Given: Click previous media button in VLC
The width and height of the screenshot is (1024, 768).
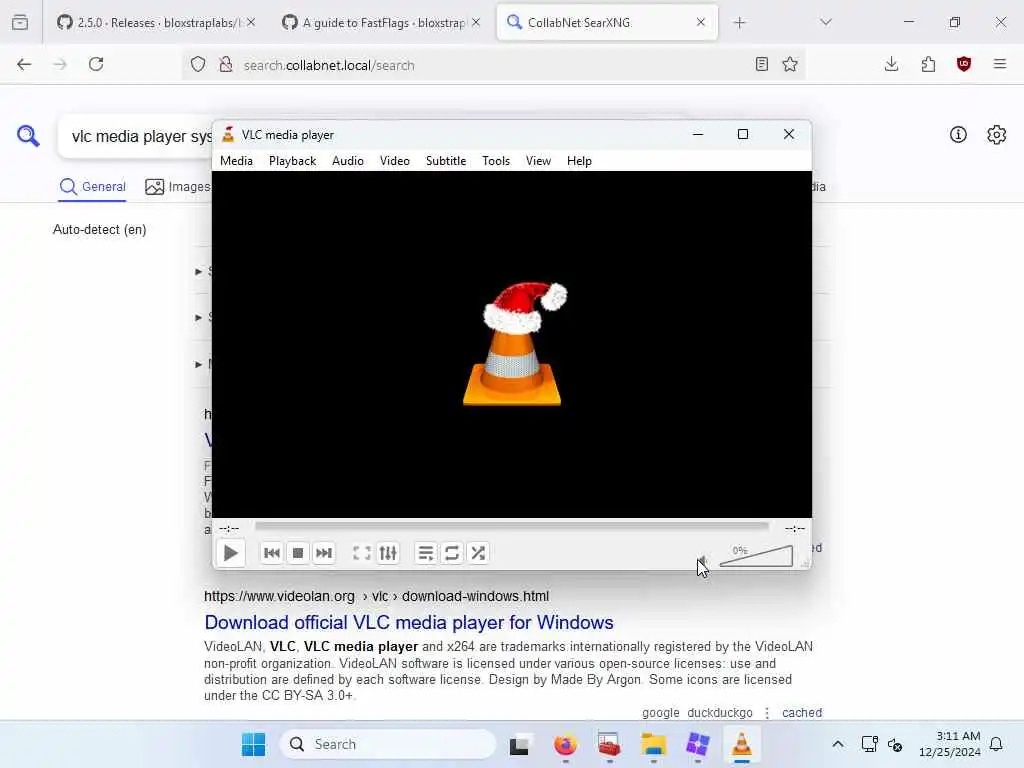Looking at the screenshot, I should point(272,553).
